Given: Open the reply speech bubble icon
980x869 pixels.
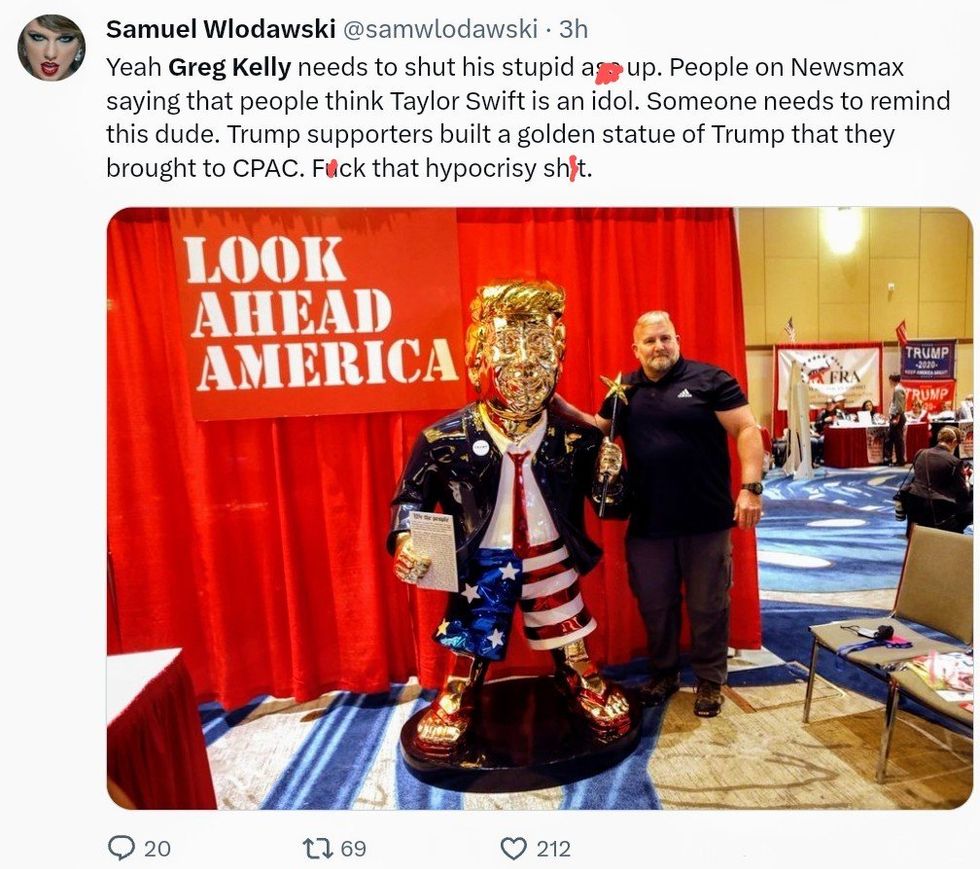Looking at the screenshot, I should click(x=121, y=848).
